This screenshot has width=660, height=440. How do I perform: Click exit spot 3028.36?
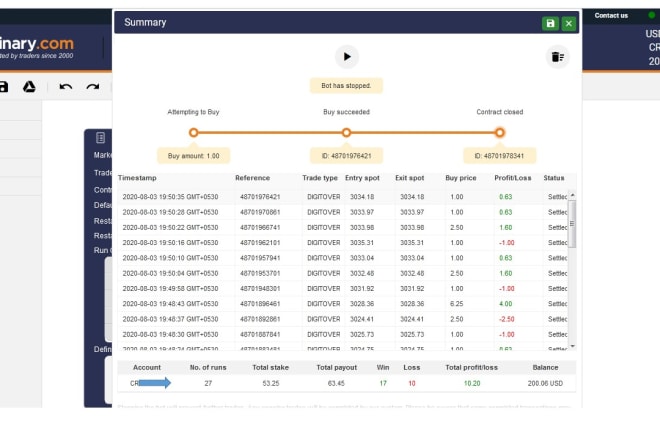point(412,304)
